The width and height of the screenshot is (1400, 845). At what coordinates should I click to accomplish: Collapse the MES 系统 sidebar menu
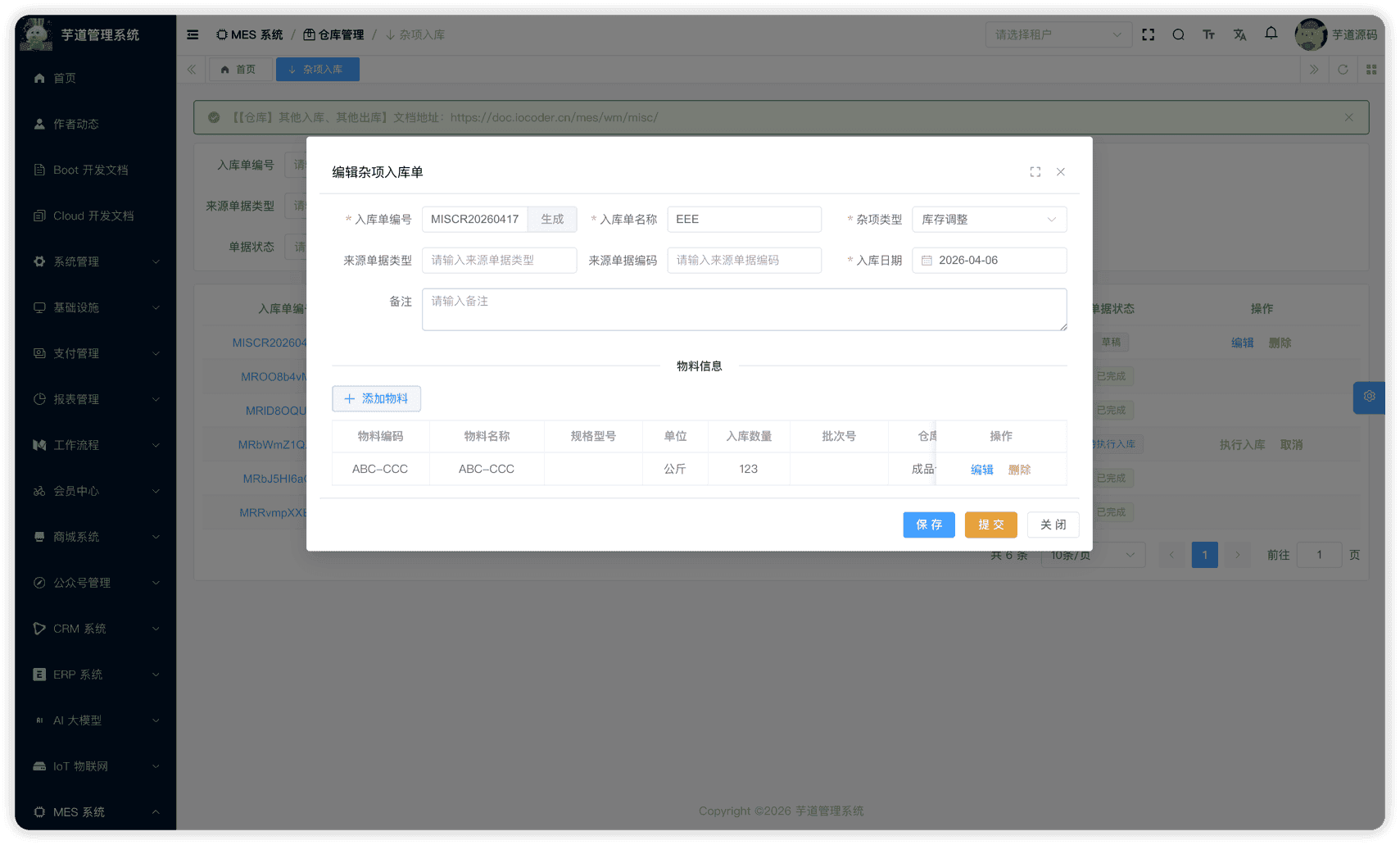tap(95, 812)
